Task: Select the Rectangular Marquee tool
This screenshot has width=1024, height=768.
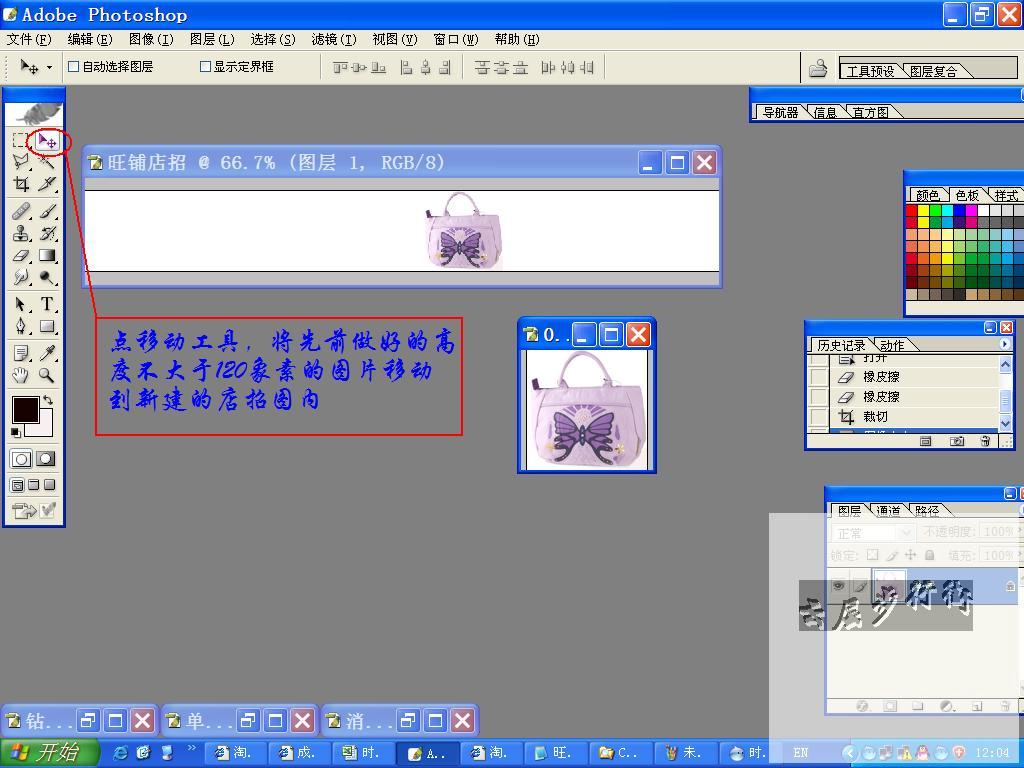Action: (x=20, y=140)
